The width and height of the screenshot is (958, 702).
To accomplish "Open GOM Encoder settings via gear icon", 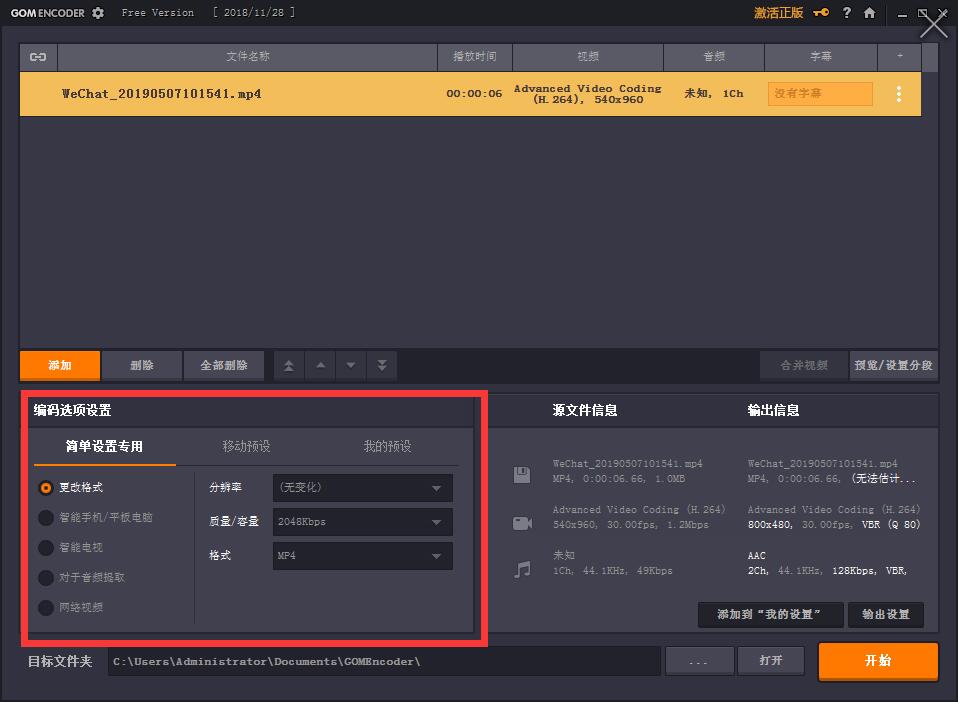I will (97, 13).
